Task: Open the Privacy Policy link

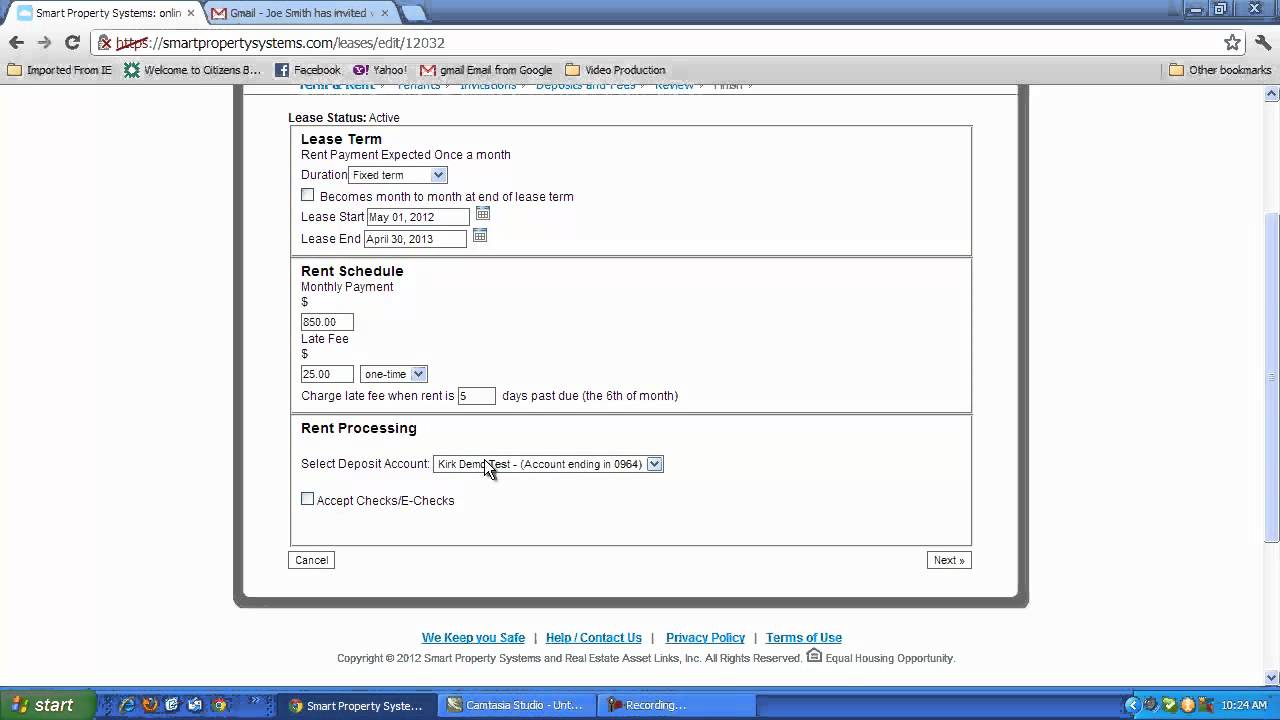Action: coord(705,638)
